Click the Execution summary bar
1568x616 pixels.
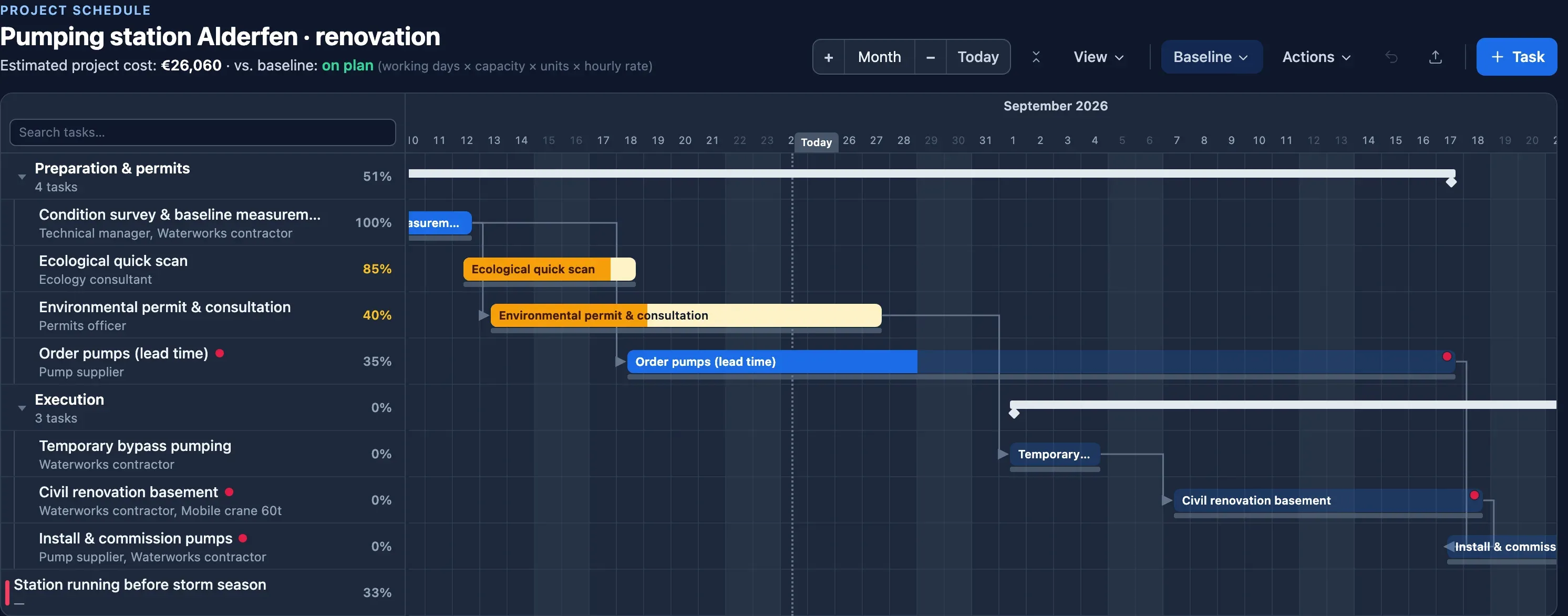point(1283,405)
